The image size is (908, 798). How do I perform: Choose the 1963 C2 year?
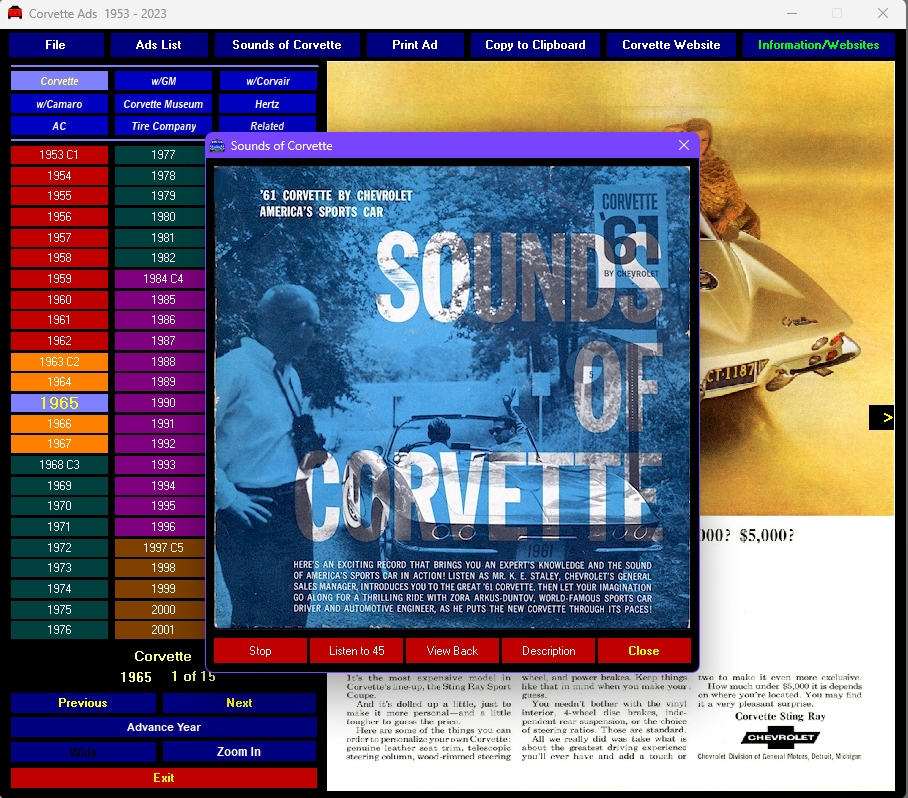(x=59, y=361)
